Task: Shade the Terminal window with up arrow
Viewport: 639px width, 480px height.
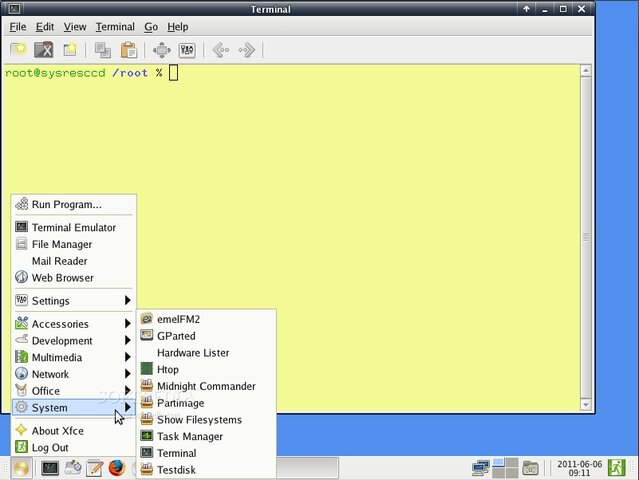Action: 527,9
